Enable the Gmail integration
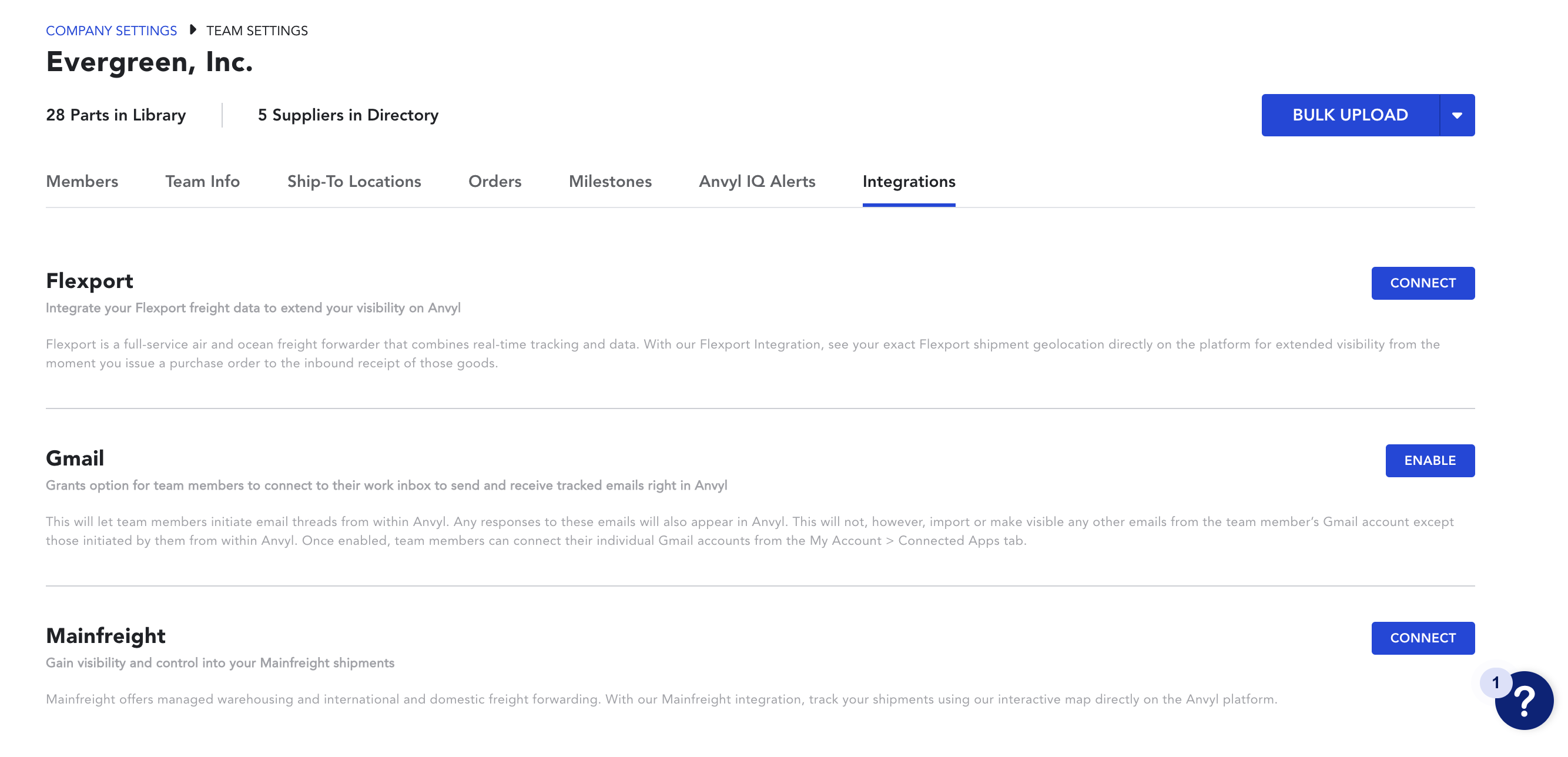 pyautogui.click(x=1430, y=461)
